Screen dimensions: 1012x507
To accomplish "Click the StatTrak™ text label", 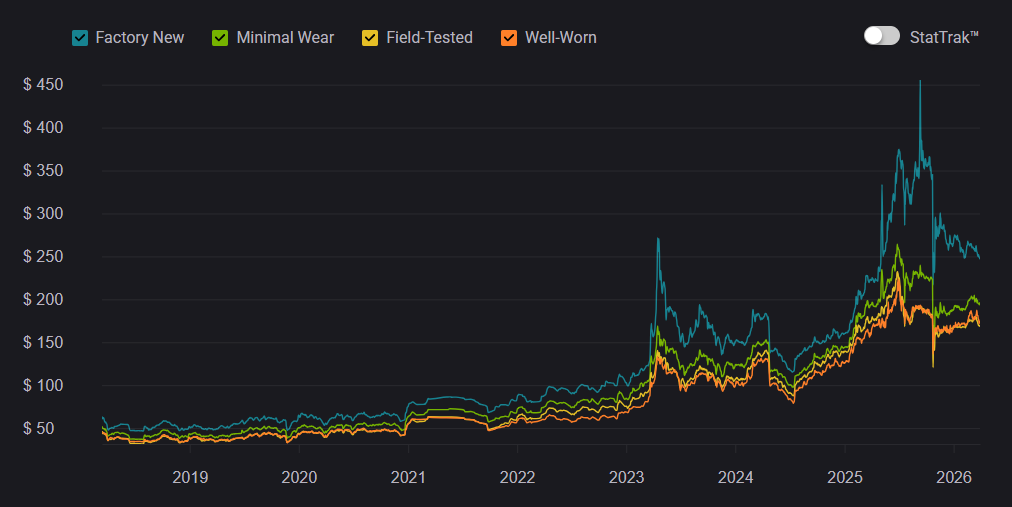I will pos(944,37).
